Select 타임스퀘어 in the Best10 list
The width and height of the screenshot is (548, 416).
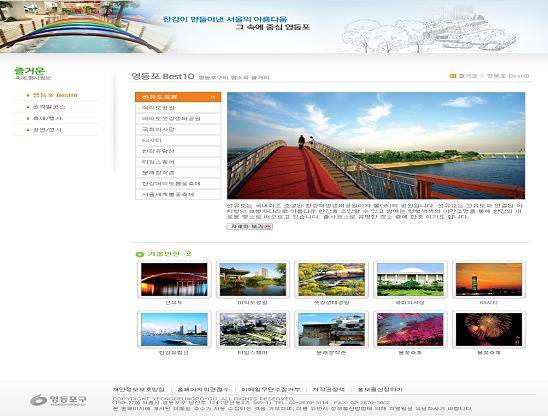click(178, 162)
